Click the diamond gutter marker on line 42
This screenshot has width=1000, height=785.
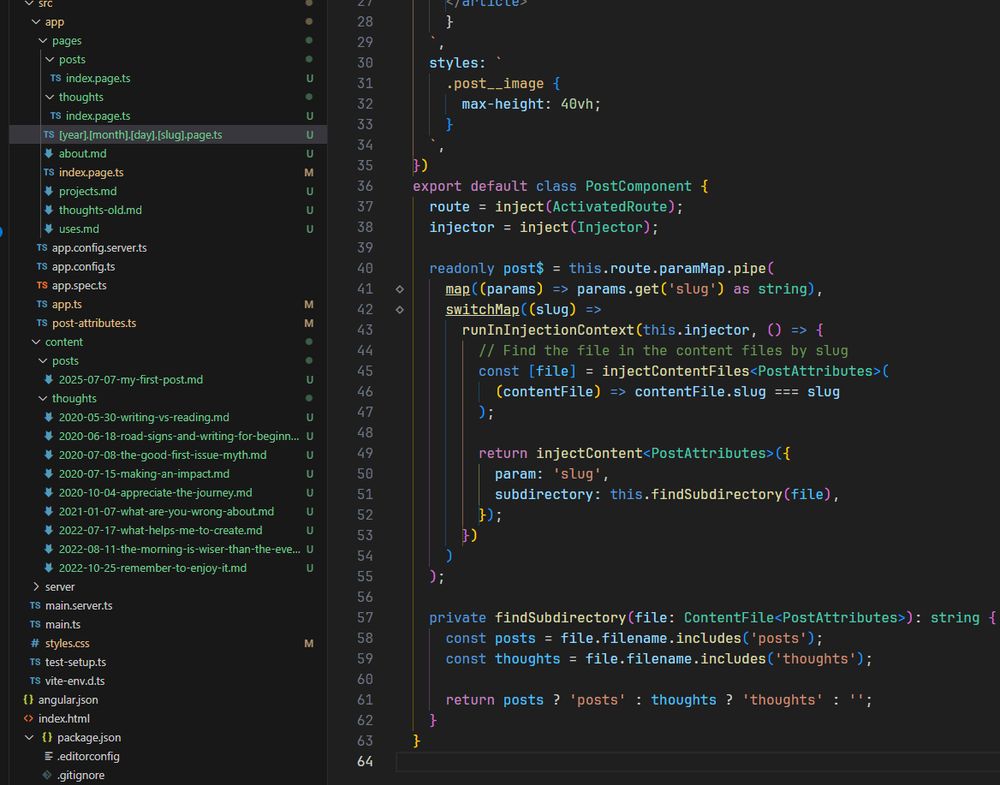(x=399, y=310)
